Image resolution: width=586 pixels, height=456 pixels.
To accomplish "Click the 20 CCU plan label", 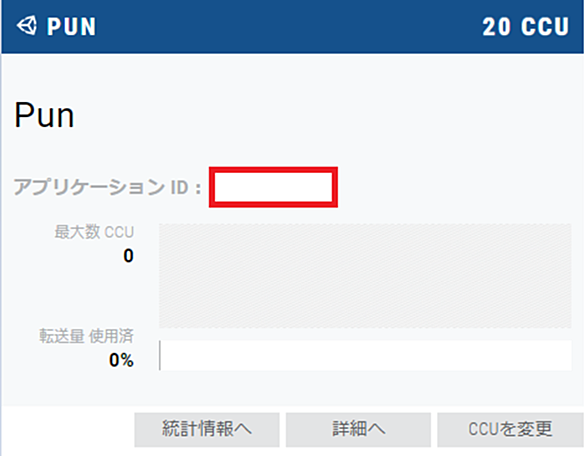I will (x=525, y=27).
